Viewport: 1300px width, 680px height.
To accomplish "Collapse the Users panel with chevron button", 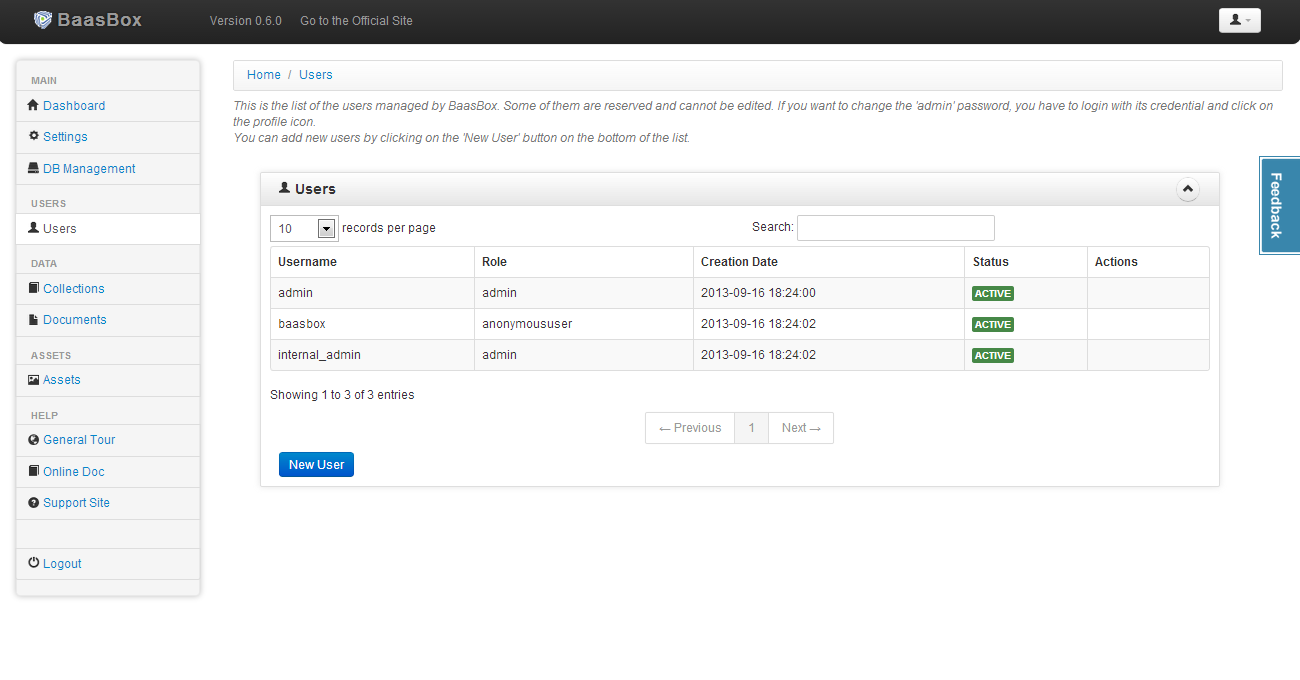I will (1187, 188).
